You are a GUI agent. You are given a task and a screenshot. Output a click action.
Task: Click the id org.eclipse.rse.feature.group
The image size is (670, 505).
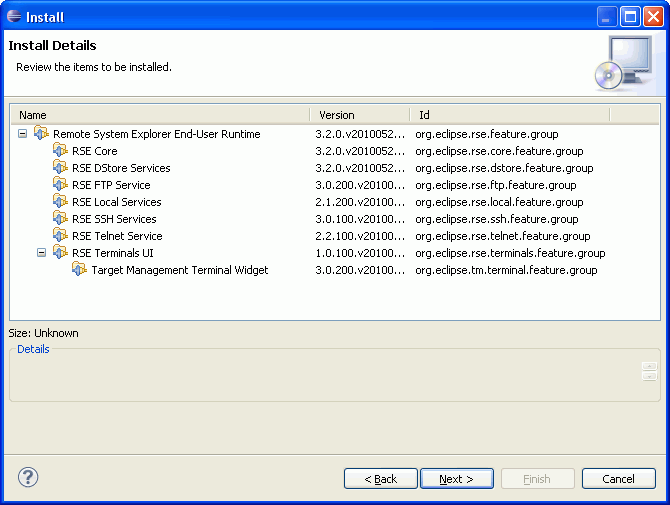487,134
